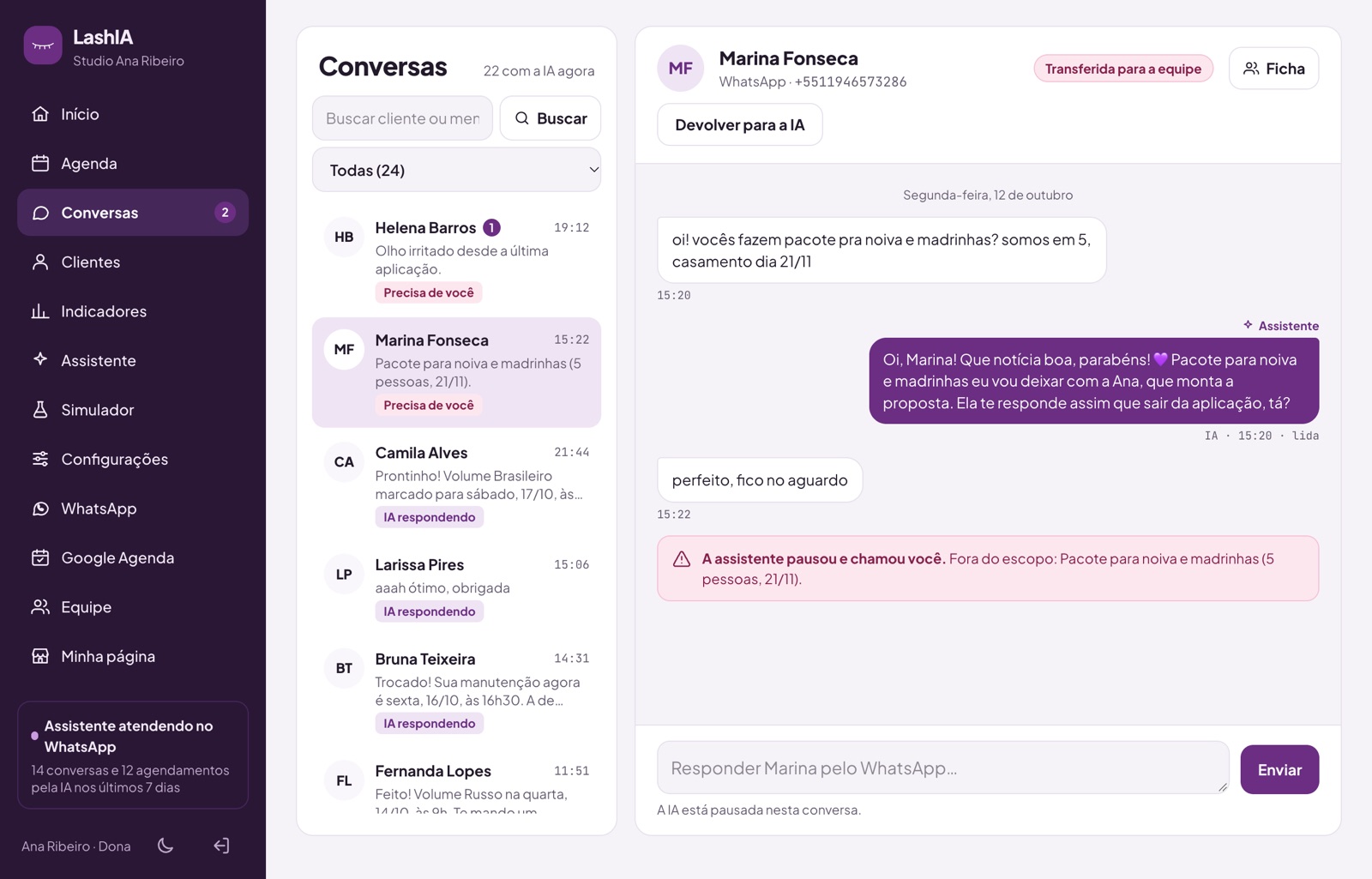1372x879 pixels.
Task: Open Larissa Pires conversation
Action: (x=456, y=587)
